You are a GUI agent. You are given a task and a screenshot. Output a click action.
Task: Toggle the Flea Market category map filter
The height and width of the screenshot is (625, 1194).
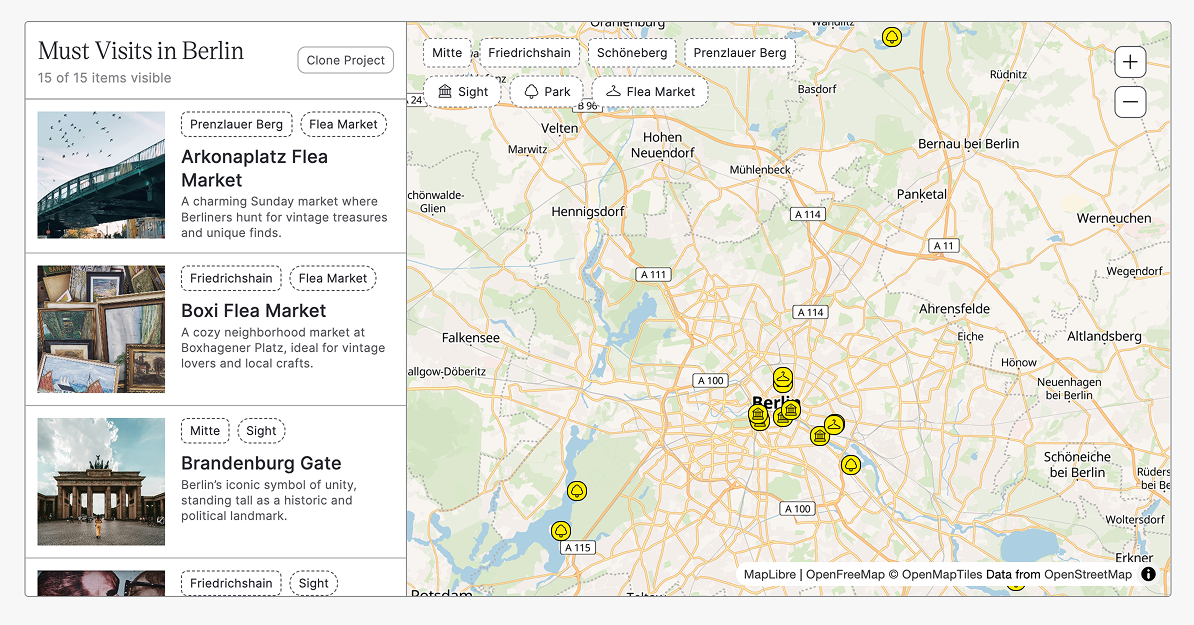[650, 91]
